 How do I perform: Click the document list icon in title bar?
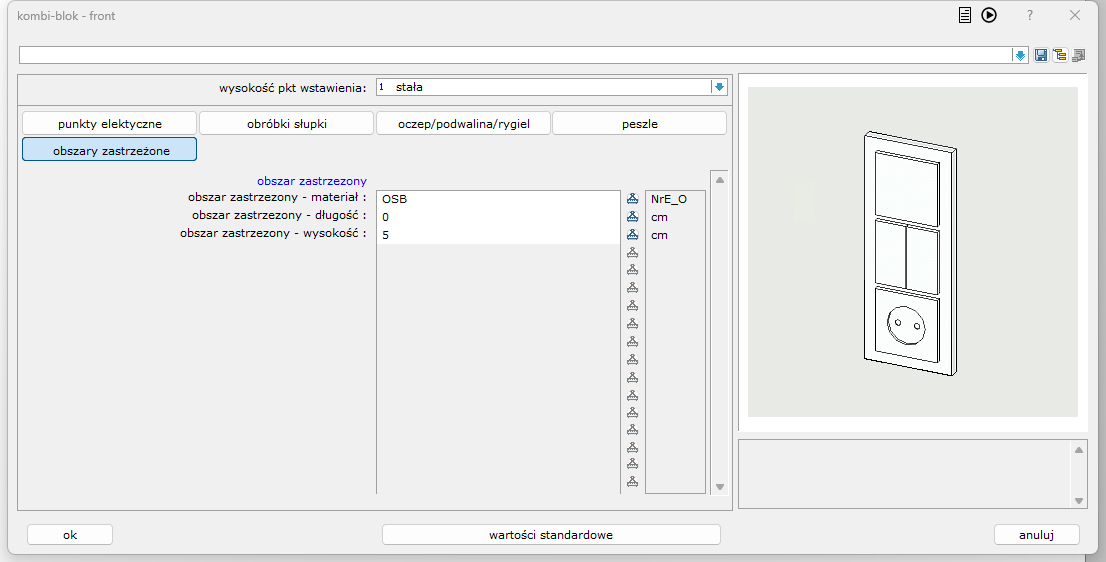click(x=965, y=15)
